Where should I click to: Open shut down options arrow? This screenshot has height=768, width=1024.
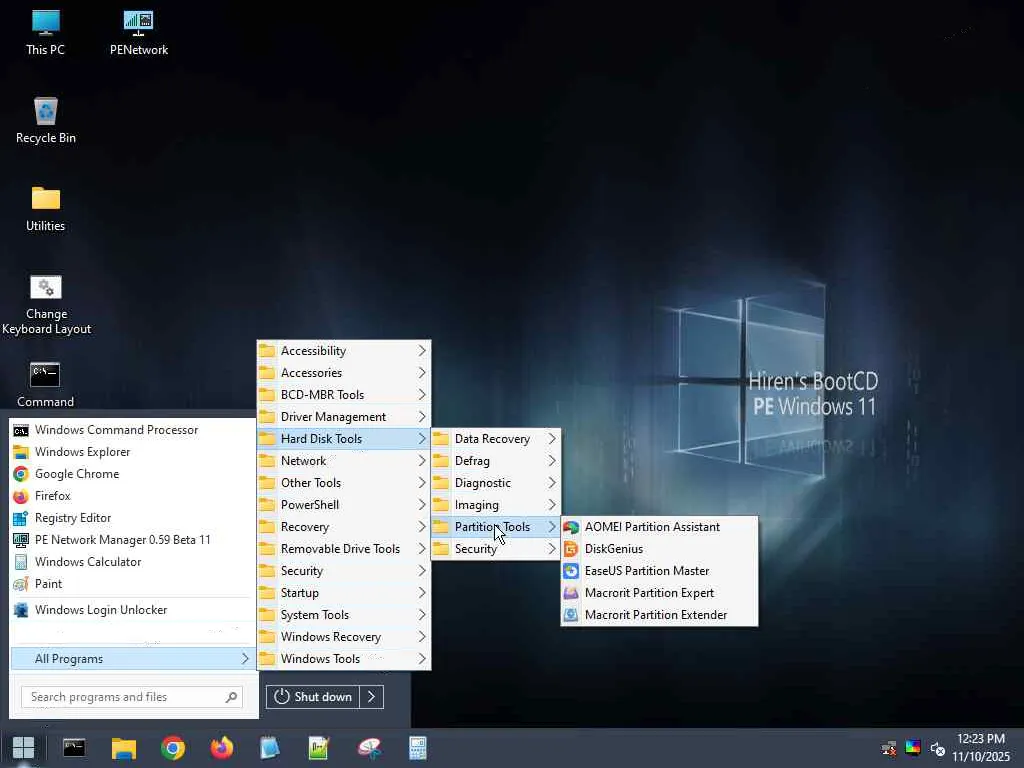(x=372, y=697)
